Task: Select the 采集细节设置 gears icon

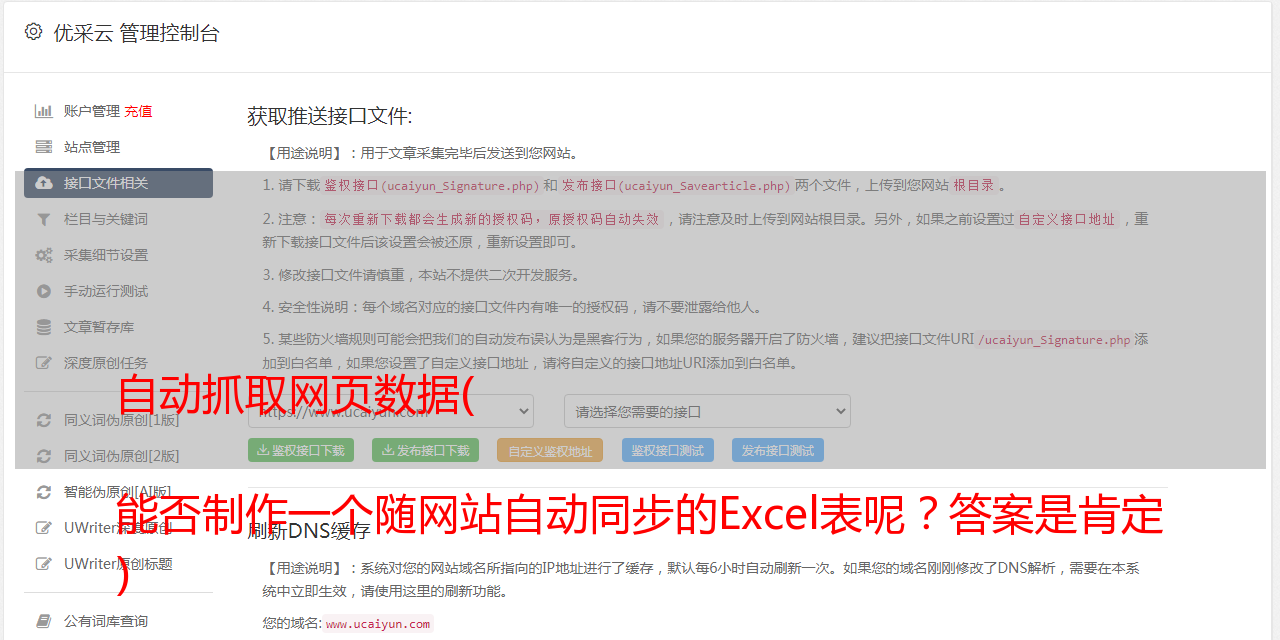Action: pyautogui.click(x=44, y=255)
